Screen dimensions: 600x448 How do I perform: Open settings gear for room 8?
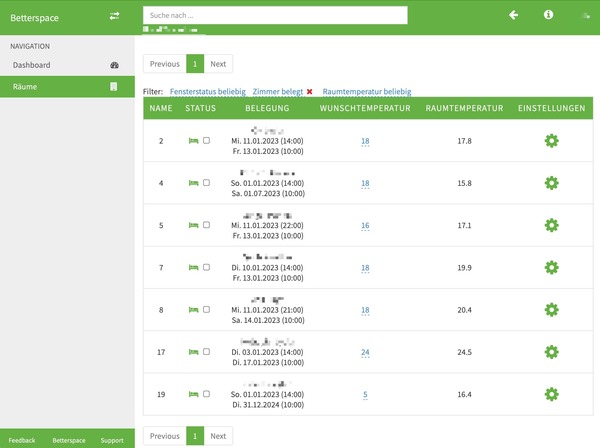[551, 310]
